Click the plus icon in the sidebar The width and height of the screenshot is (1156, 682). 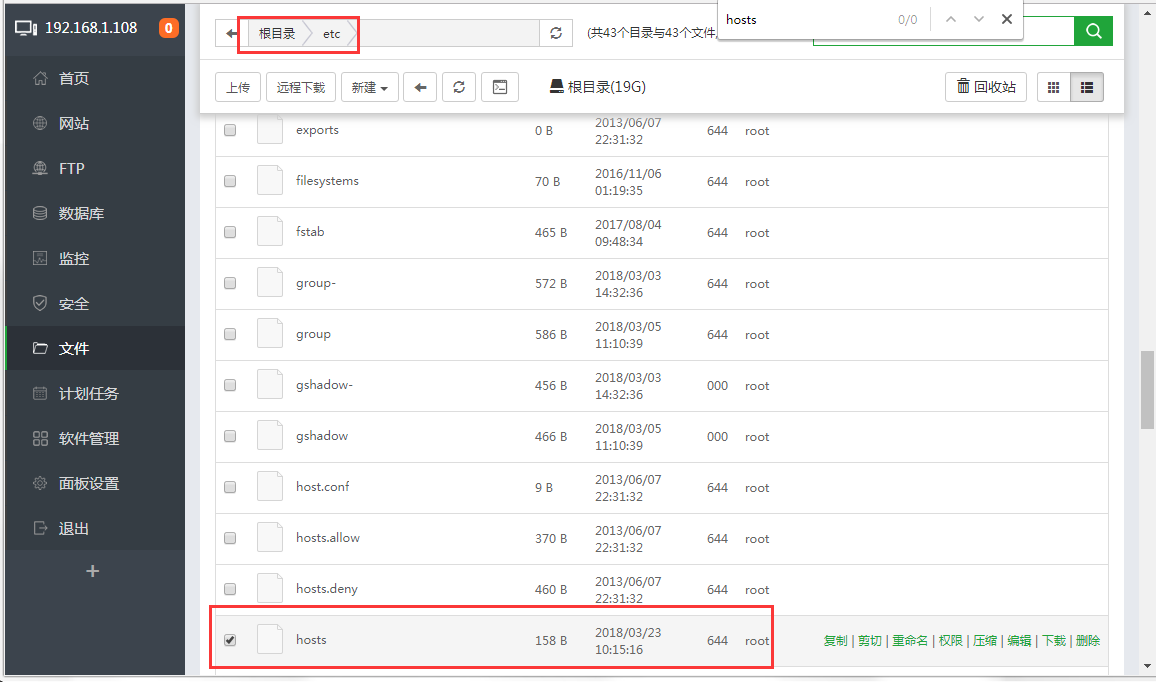[x=92, y=571]
